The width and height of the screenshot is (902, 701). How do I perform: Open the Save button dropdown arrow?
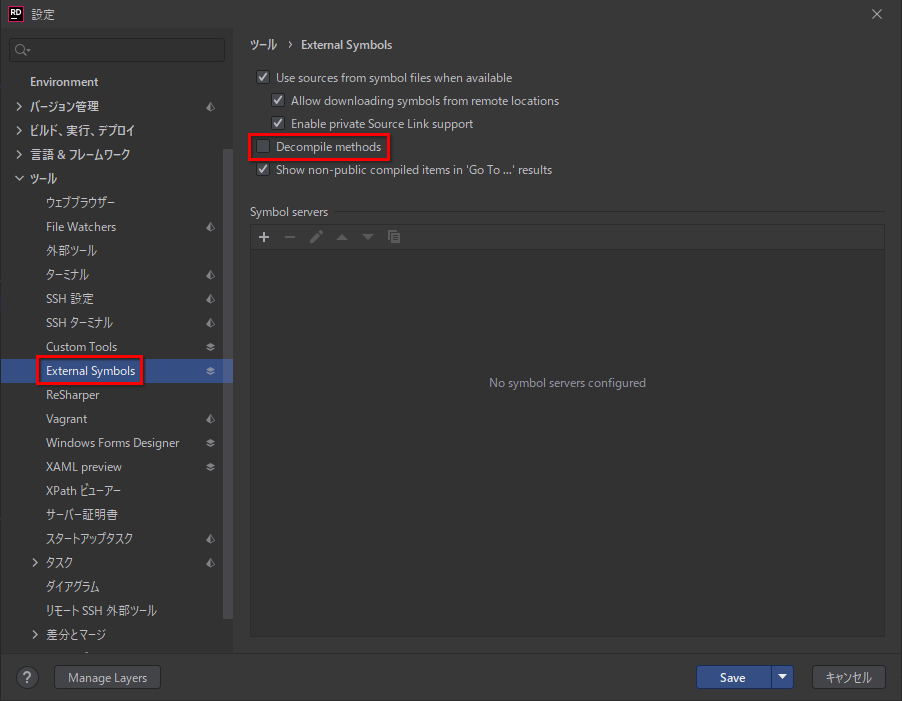coord(782,677)
